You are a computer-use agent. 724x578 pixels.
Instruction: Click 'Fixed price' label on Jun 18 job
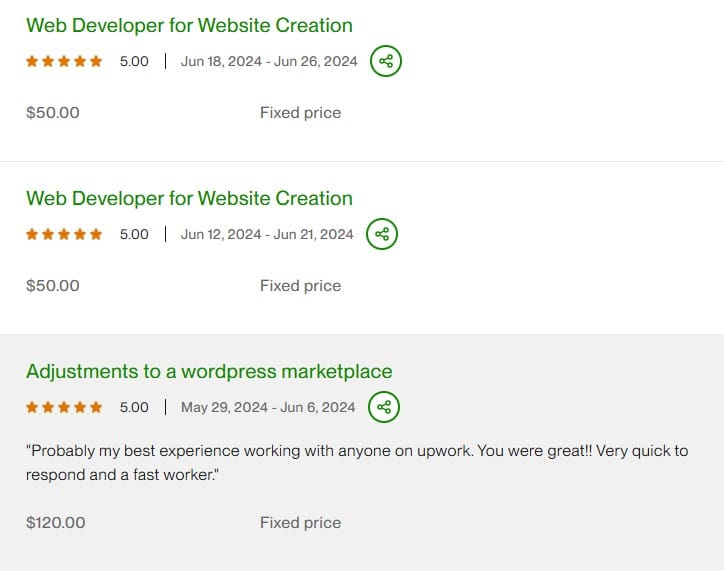pos(300,113)
